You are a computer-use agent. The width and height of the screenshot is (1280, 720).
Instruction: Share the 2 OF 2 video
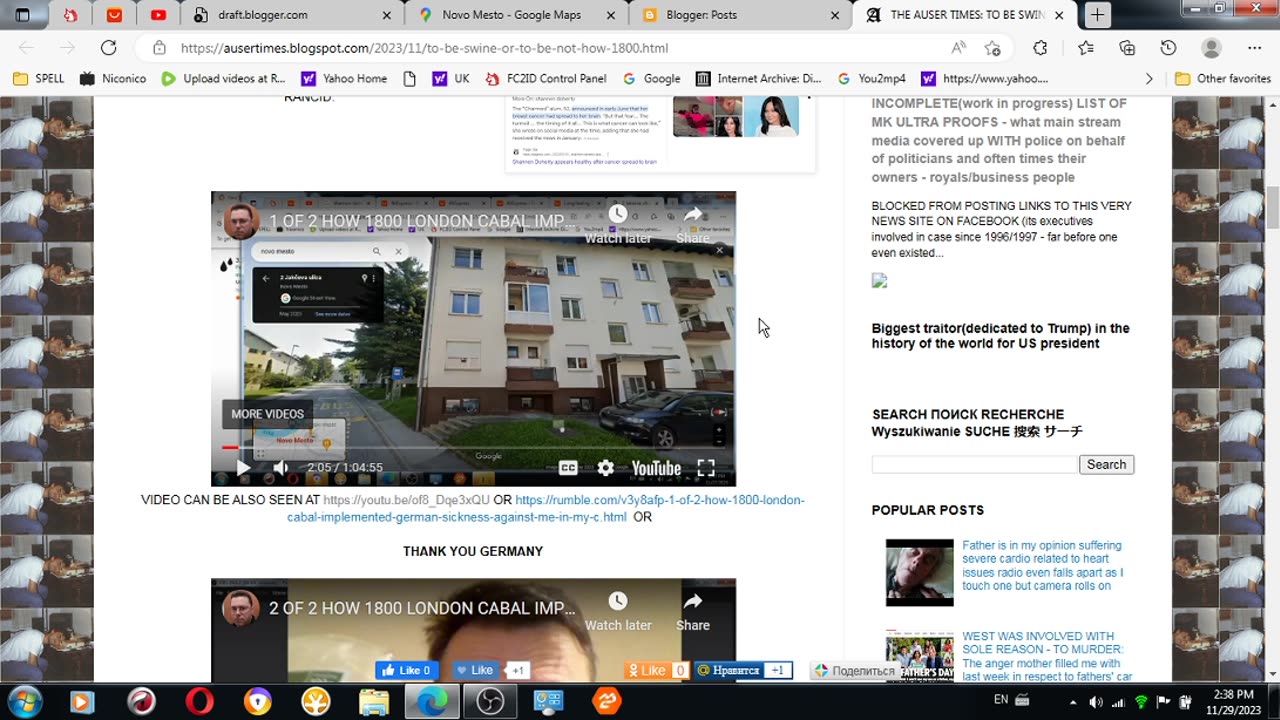[x=693, y=611]
